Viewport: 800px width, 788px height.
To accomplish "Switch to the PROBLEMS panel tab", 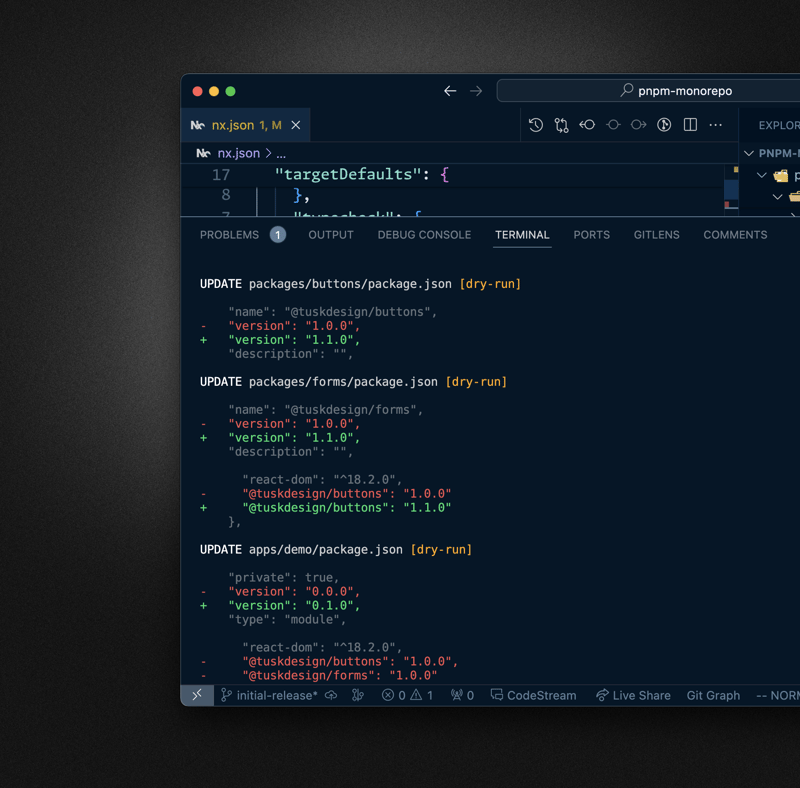I will pos(229,235).
